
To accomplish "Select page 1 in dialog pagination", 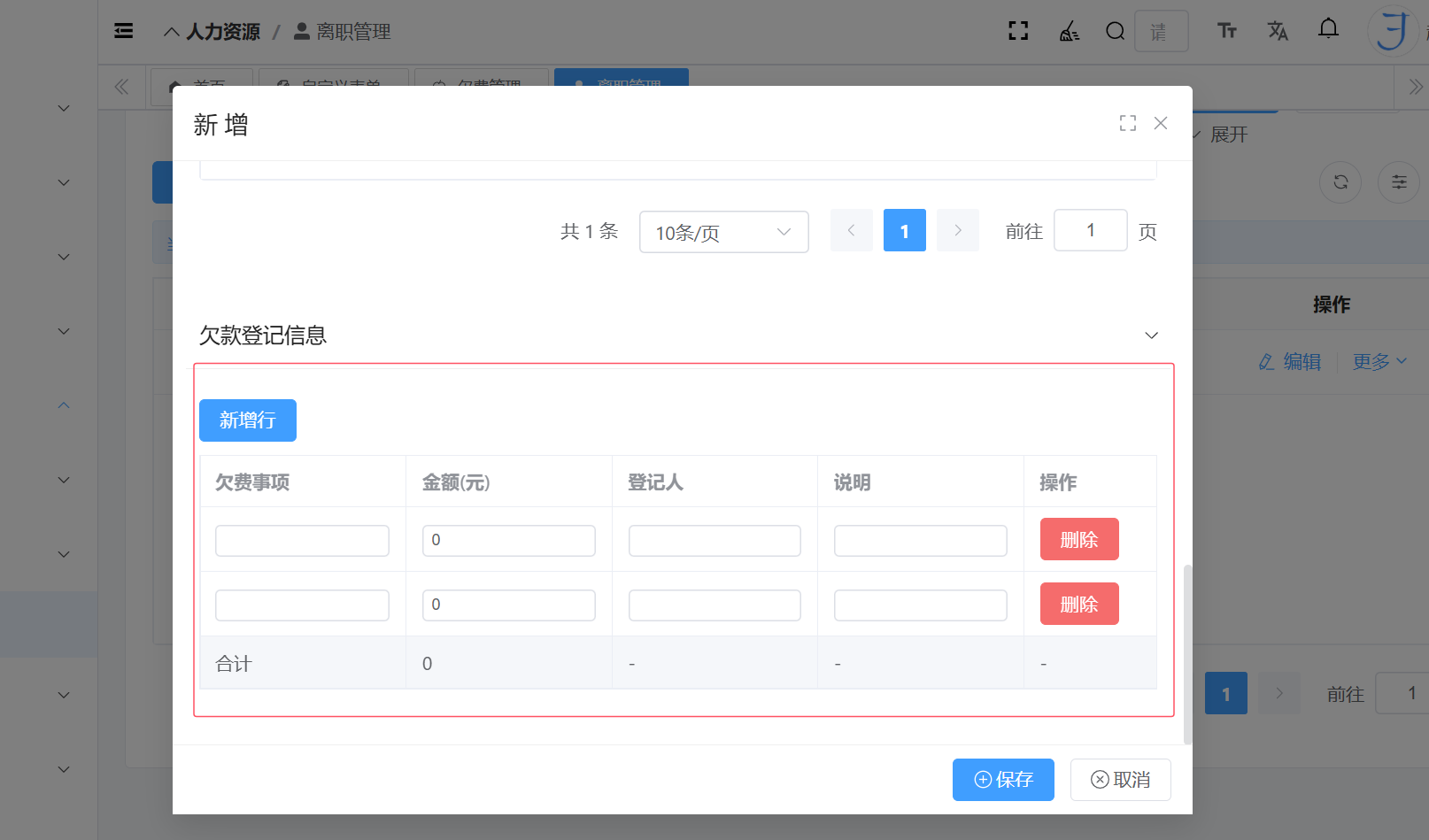I will coord(904,231).
